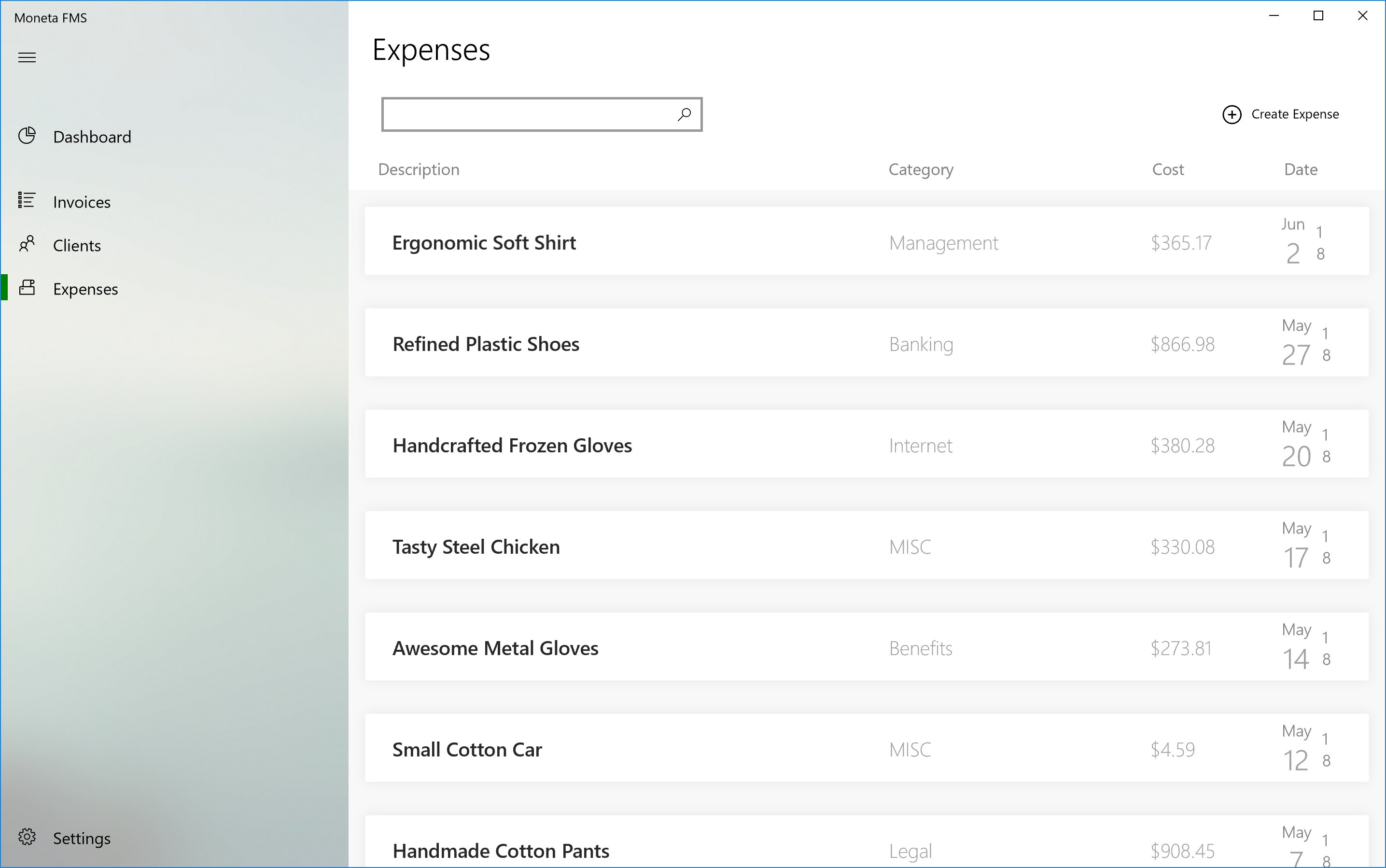Screen dimensions: 1386x868
Task: Click the Clients people icon
Action: click(27, 244)
